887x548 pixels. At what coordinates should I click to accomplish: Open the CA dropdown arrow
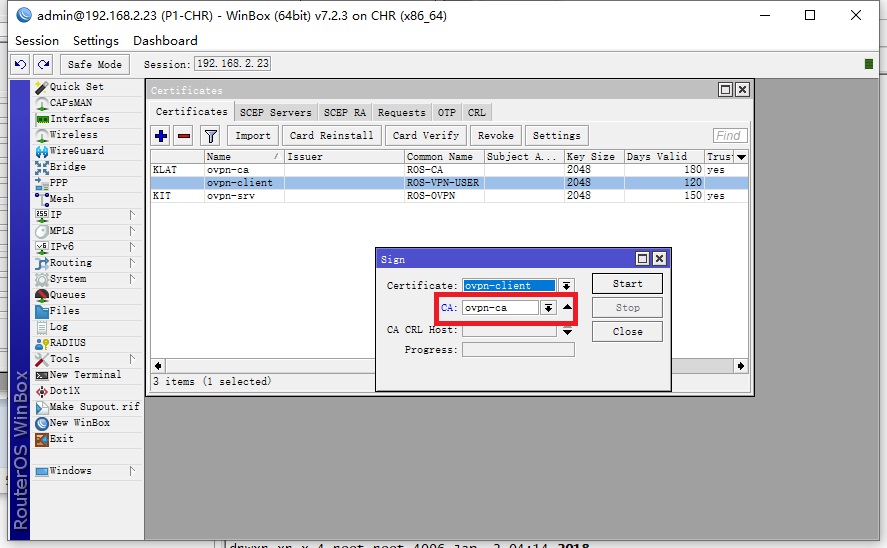548,308
